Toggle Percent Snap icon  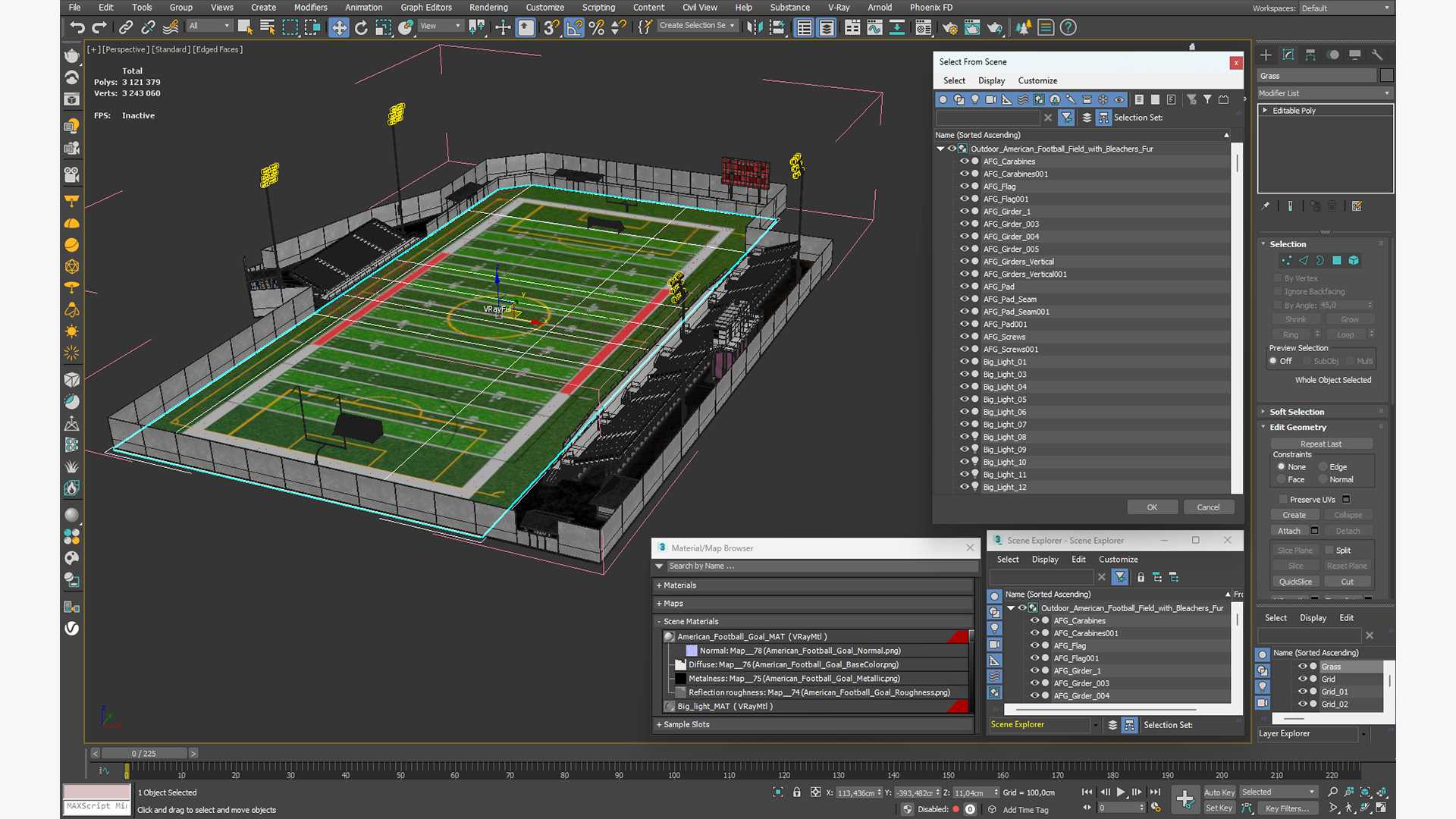point(597,28)
